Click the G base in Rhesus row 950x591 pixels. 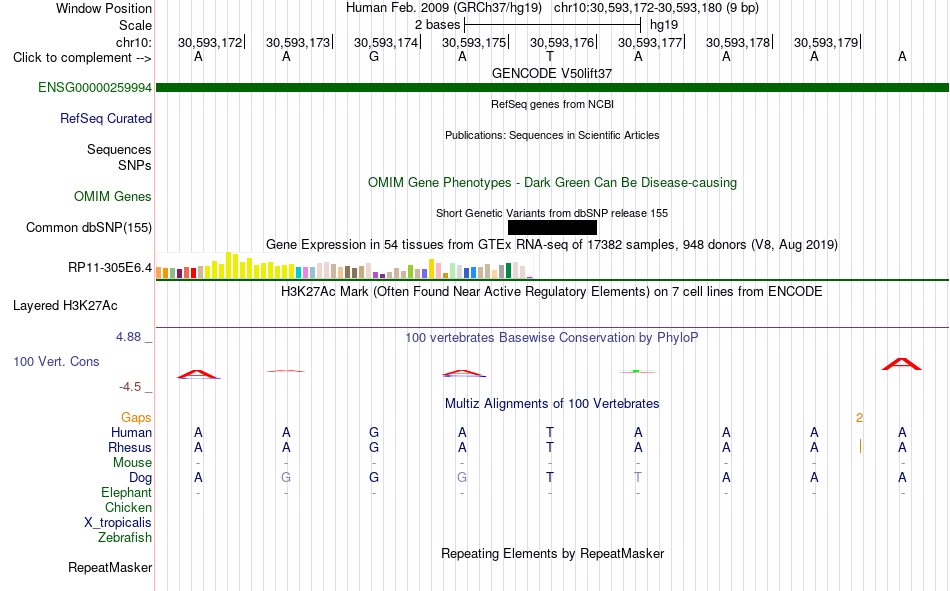pos(374,447)
